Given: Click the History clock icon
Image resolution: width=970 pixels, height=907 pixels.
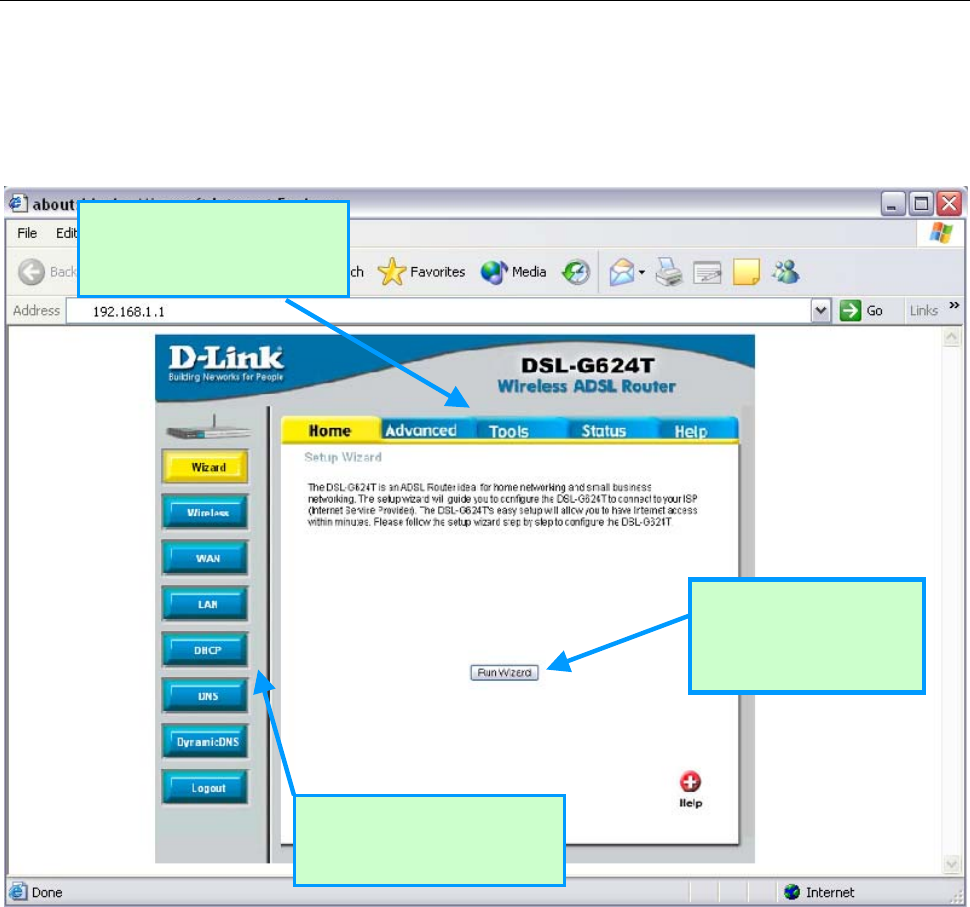Looking at the screenshot, I should (575, 272).
